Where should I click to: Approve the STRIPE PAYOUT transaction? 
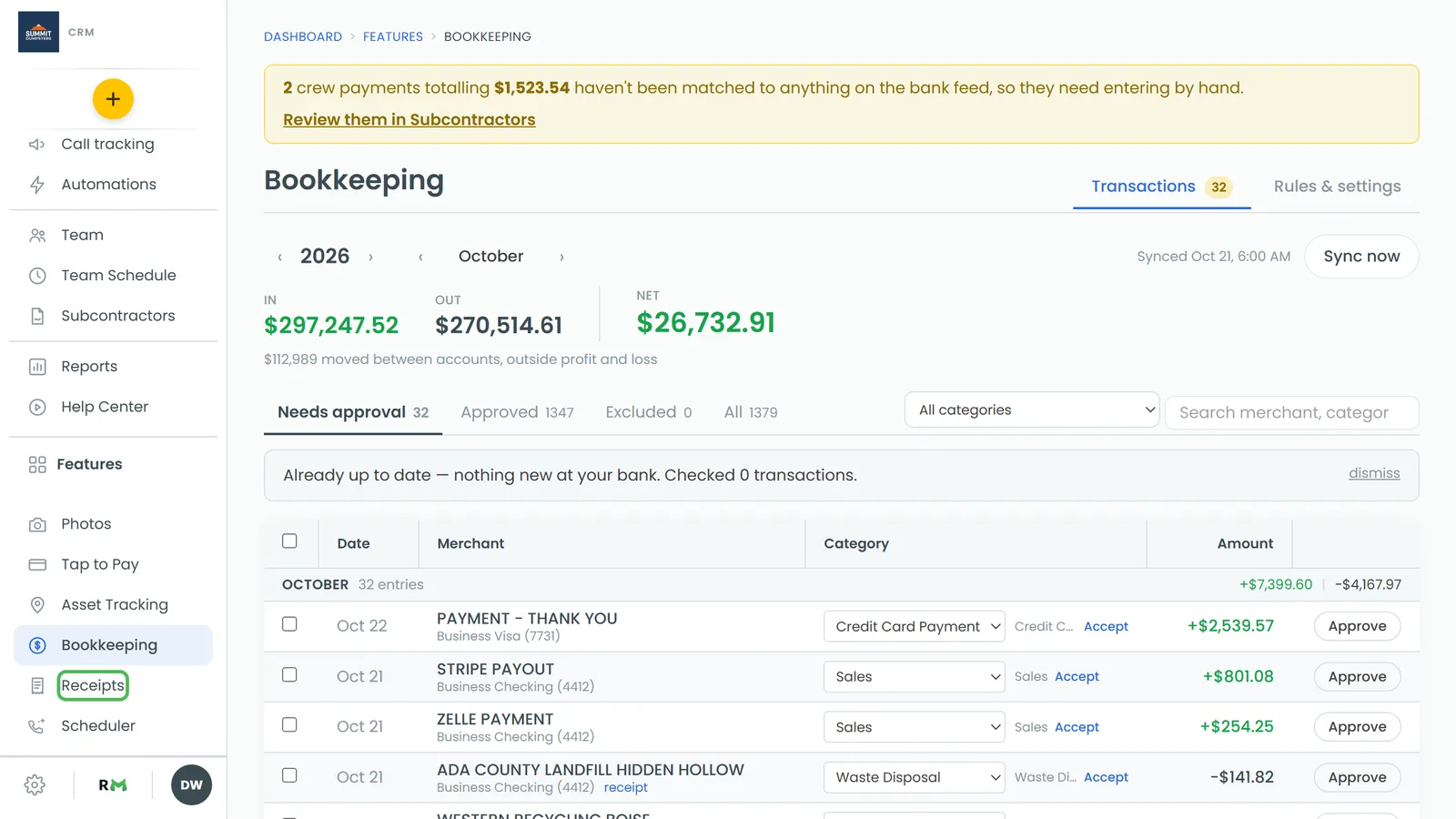pyautogui.click(x=1357, y=677)
